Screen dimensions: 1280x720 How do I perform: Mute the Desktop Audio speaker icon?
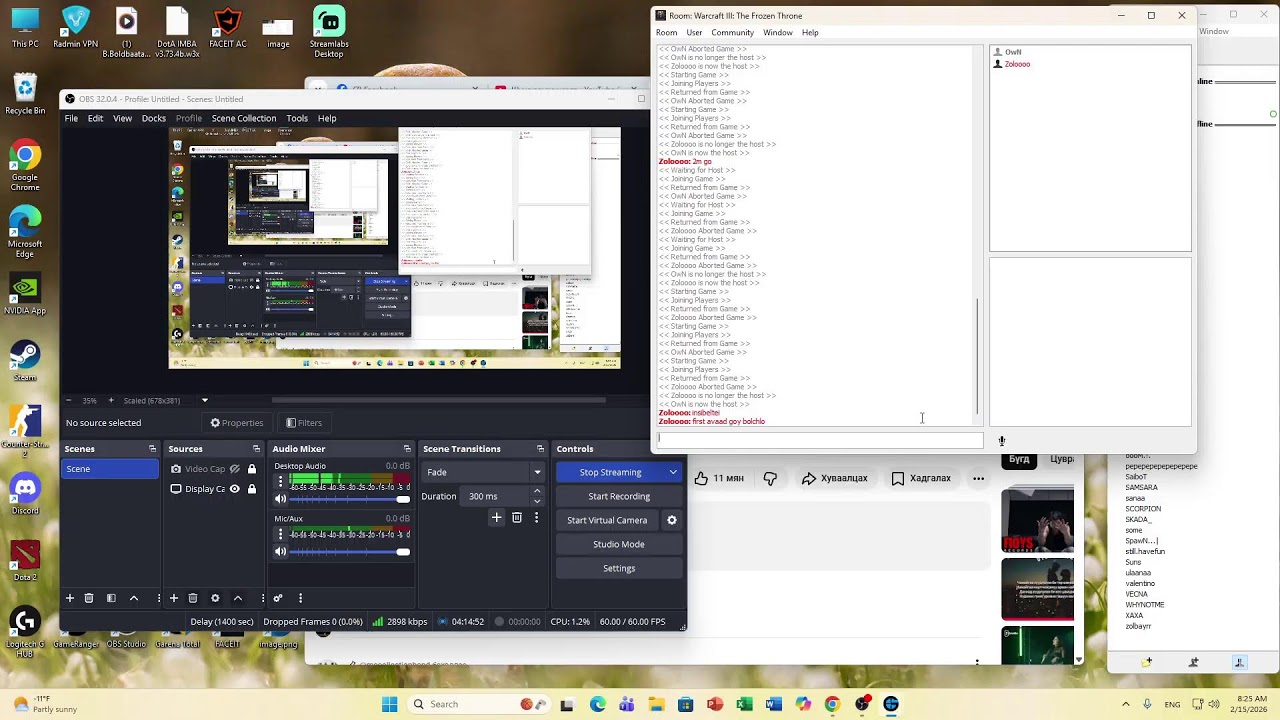[x=280, y=499]
